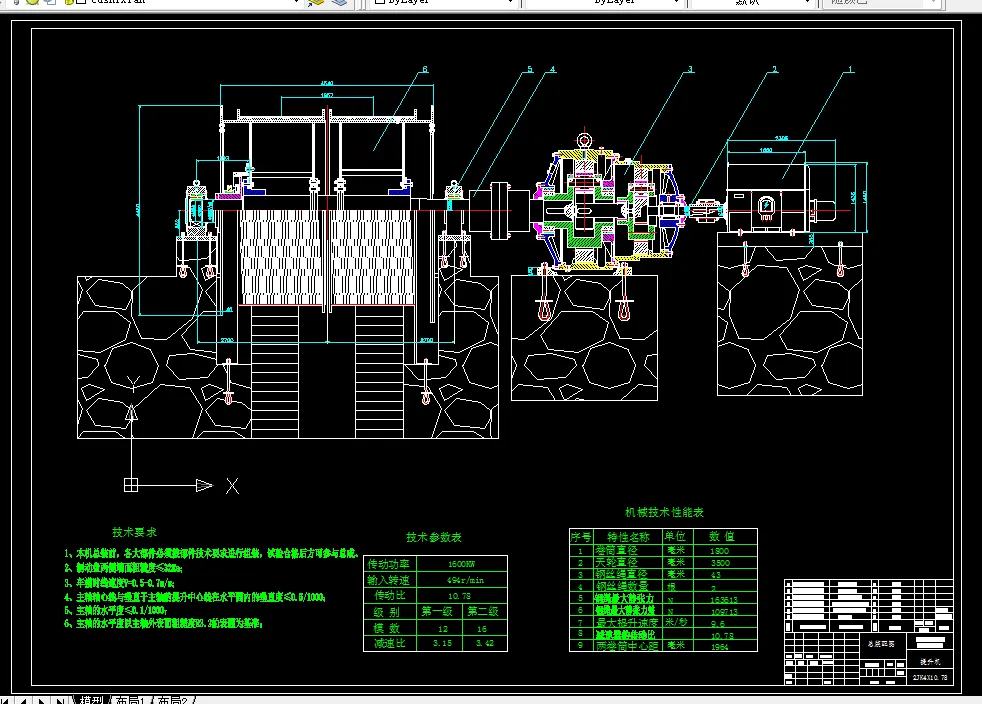Click the UCS origin icon in drawing

131,485
